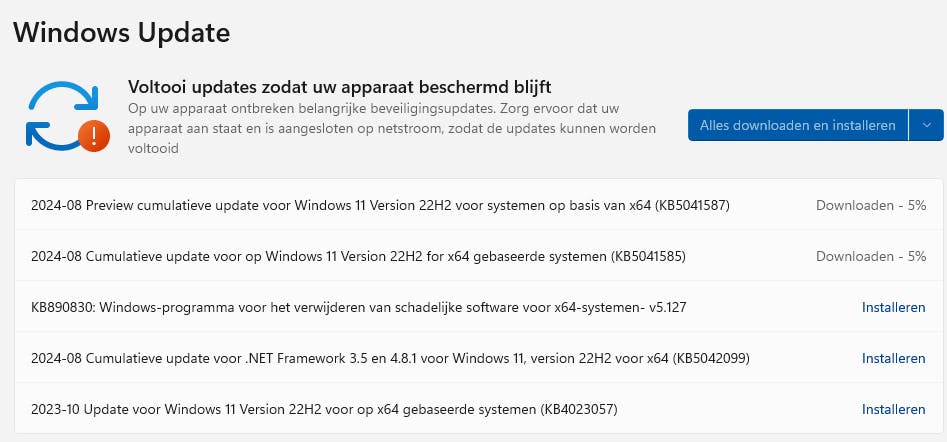Install the 2023-10 Update for Windows 11

[x=893, y=409]
